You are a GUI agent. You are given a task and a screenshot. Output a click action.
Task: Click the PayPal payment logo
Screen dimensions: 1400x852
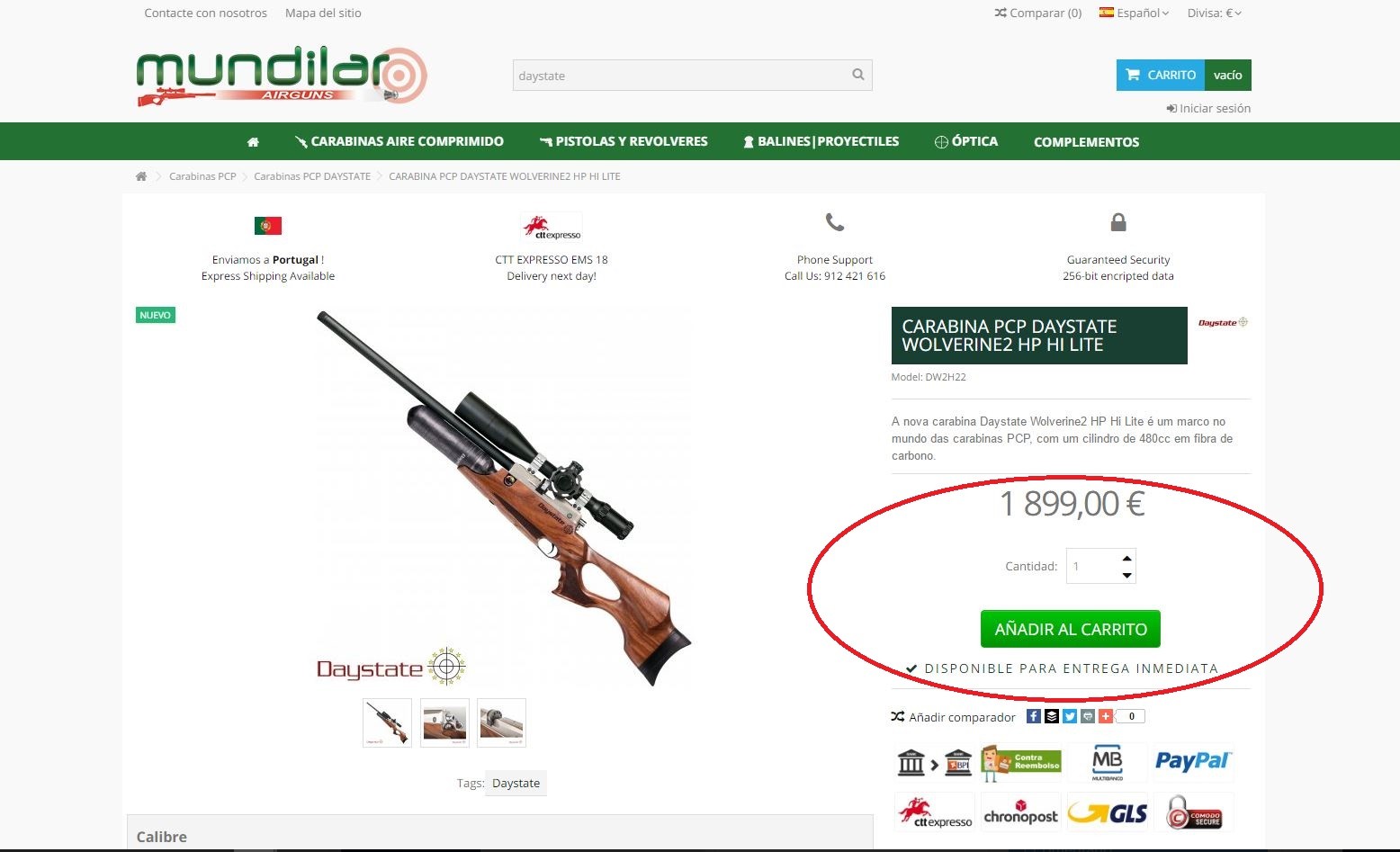coord(1193,761)
